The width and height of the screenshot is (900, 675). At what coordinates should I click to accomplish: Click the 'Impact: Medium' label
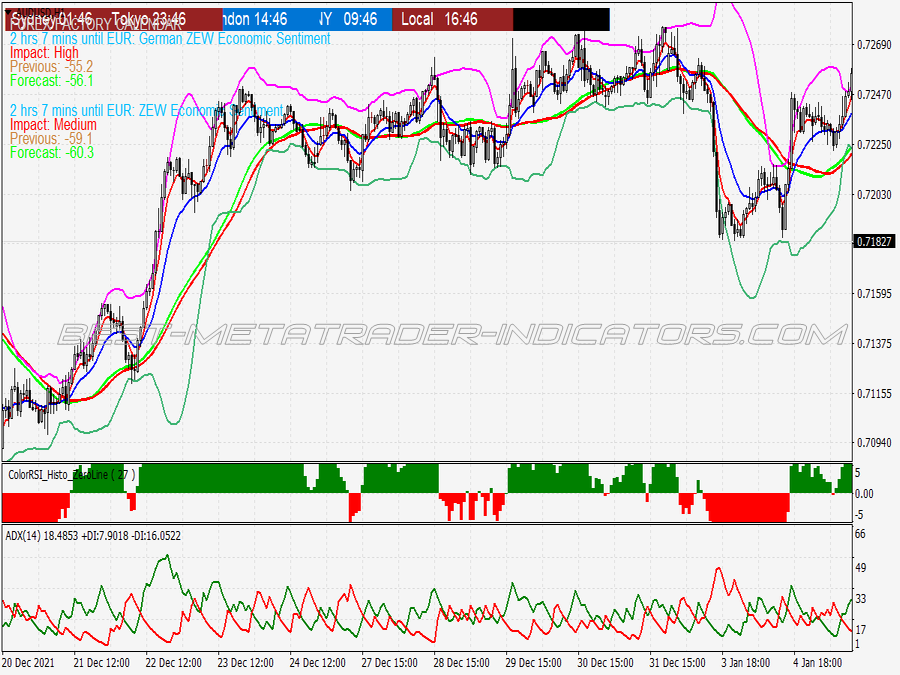(x=53, y=125)
